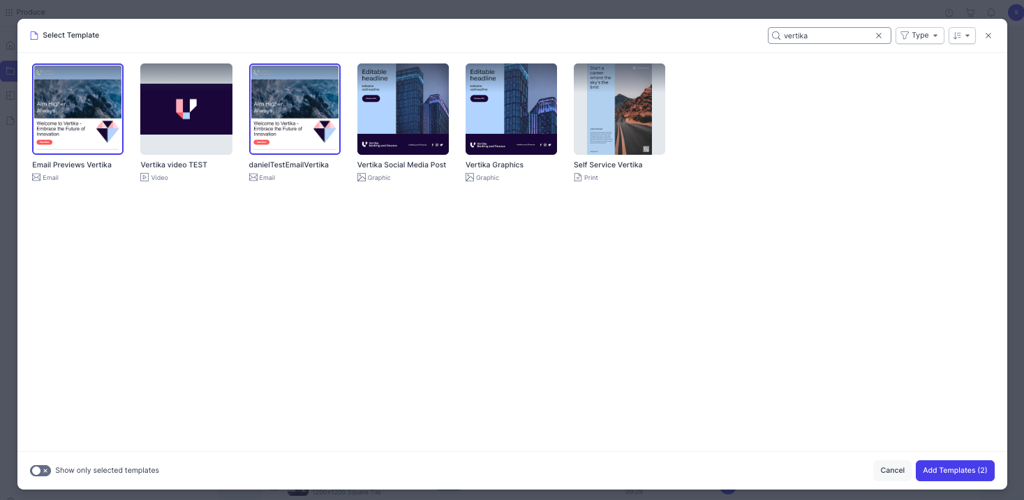
Task: Click the Vertika Graphics title
Action: [494, 165]
